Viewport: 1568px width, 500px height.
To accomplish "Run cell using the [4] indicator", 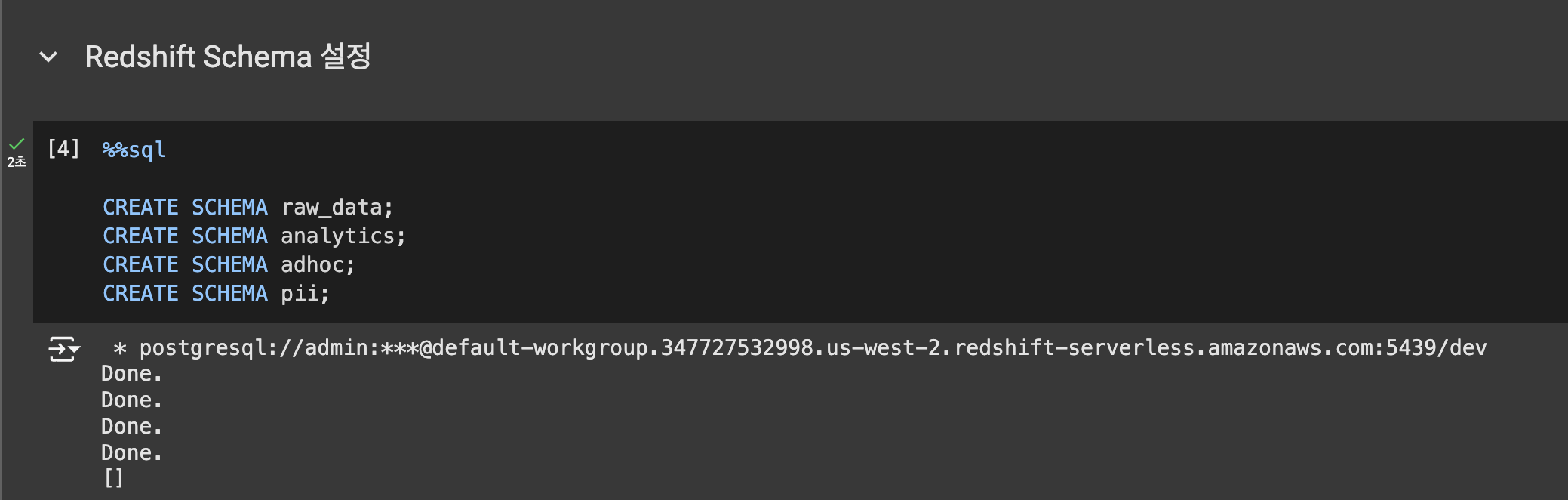I will [x=63, y=149].
